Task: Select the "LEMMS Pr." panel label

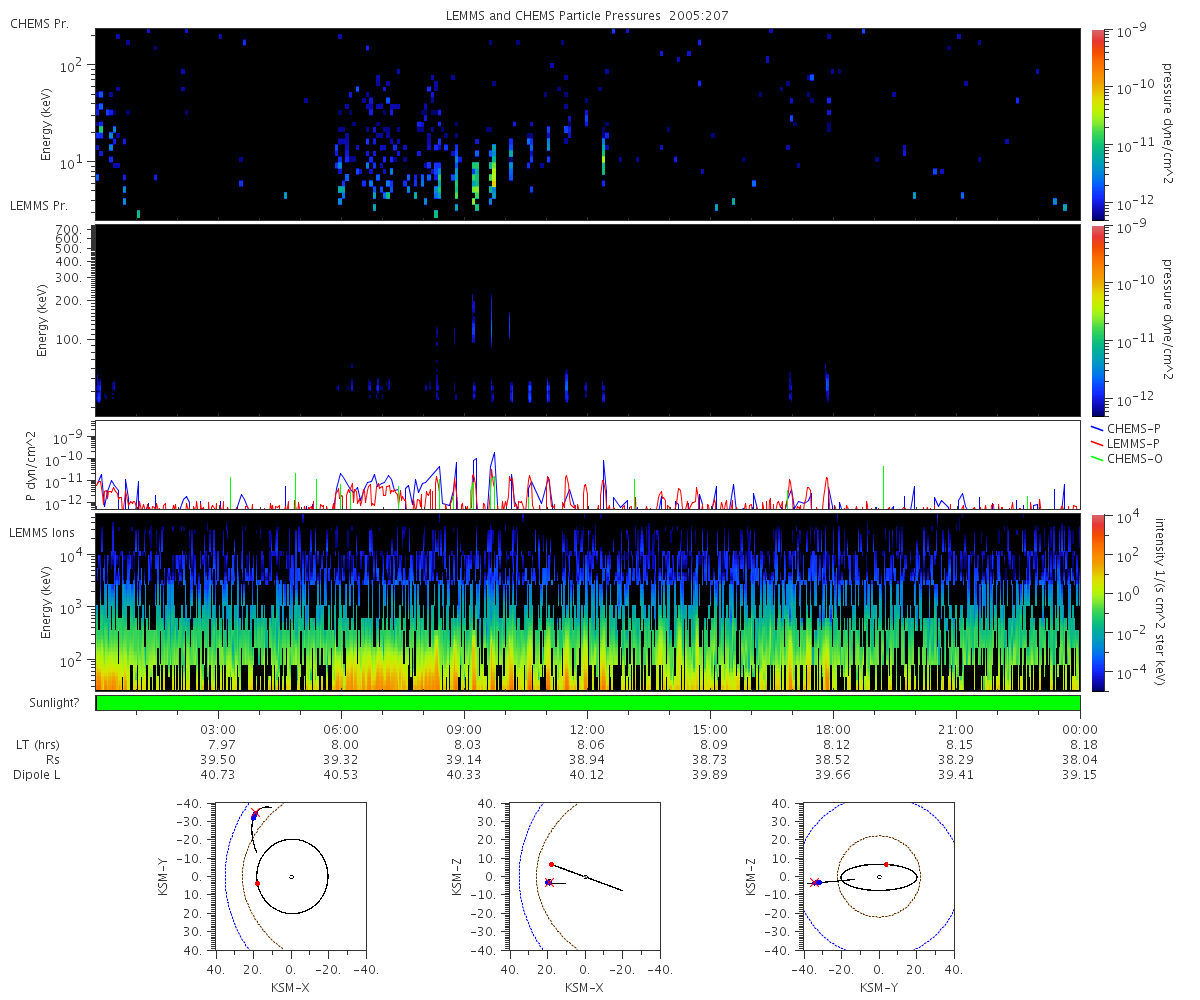Action: [x=39, y=205]
